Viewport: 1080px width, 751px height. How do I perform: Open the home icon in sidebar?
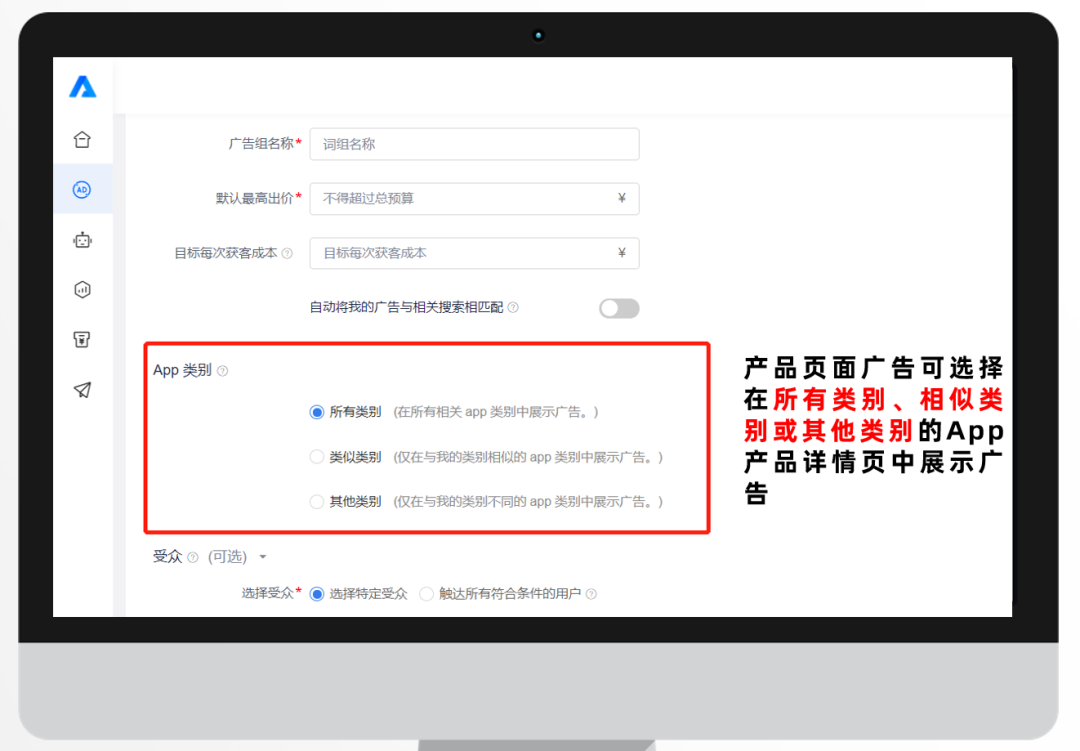pyautogui.click(x=82, y=140)
